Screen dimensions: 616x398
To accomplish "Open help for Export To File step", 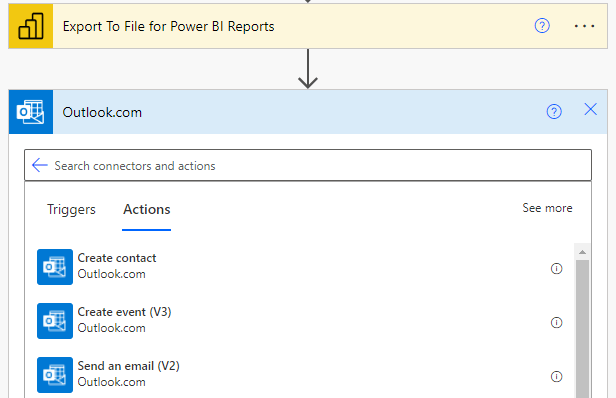I will coord(542,26).
